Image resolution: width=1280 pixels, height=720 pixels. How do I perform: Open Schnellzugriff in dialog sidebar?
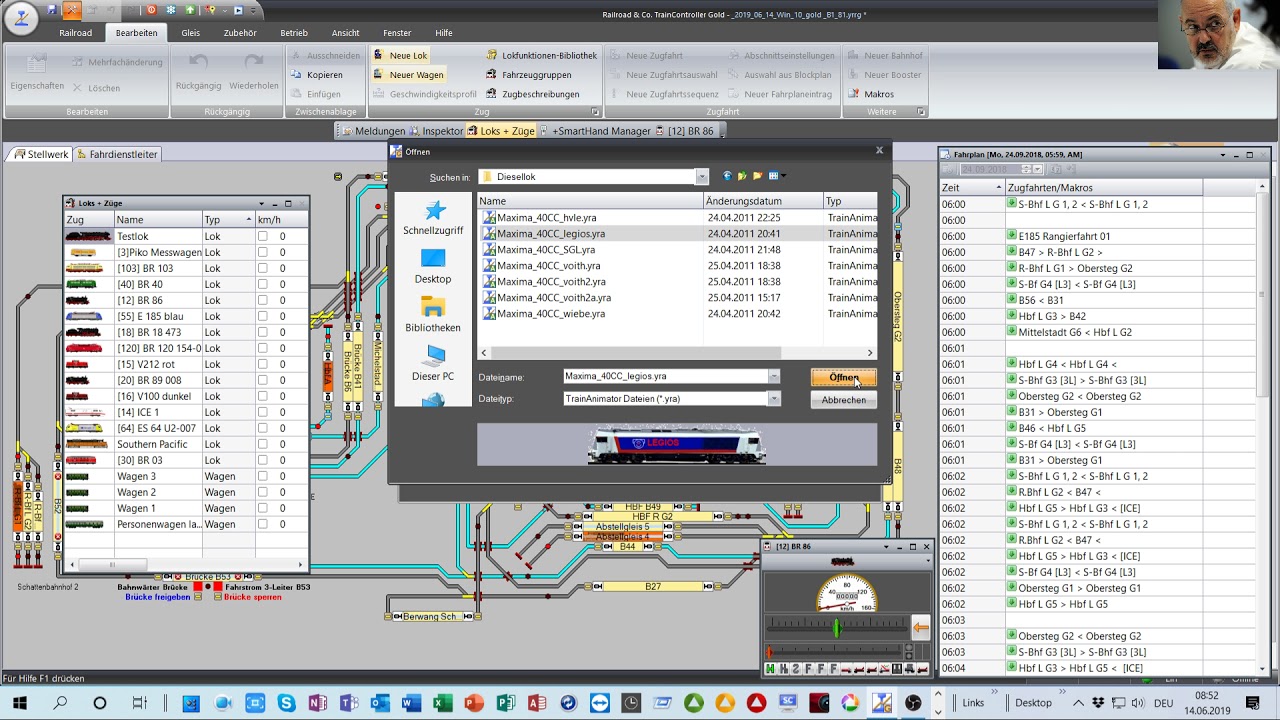(x=433, y=218)
